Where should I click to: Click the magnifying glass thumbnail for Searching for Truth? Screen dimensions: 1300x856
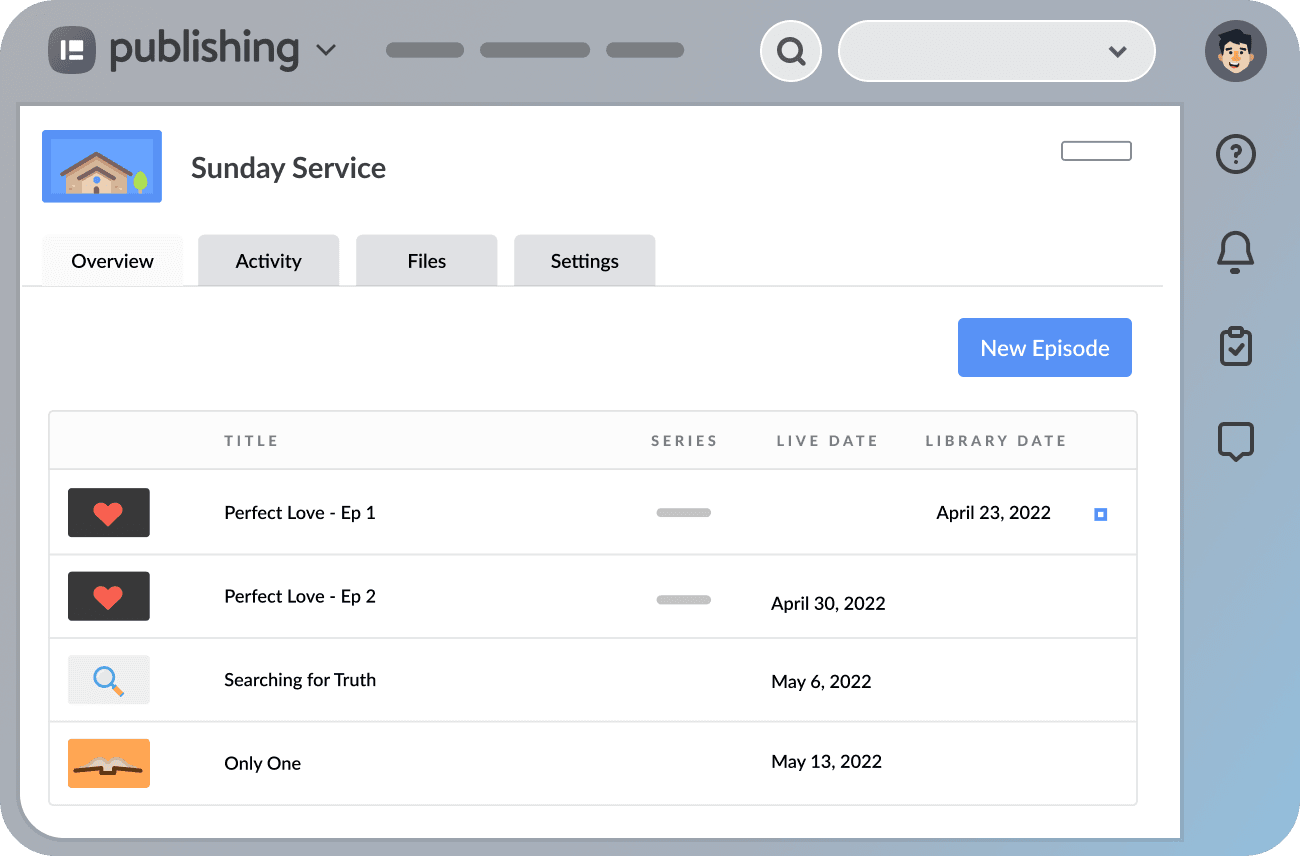pos(108,679)
